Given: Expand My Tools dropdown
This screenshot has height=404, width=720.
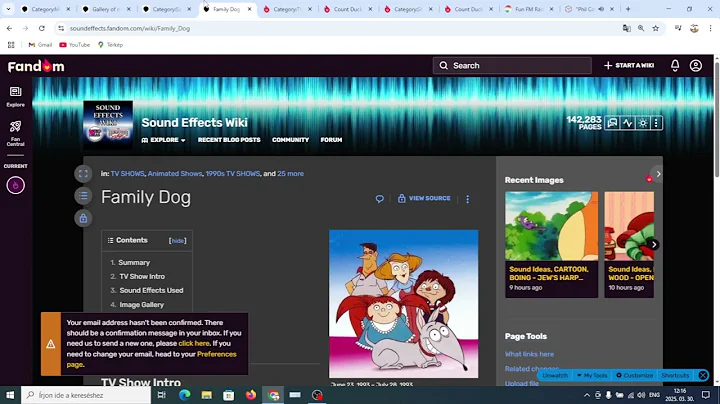Looking at the screenshot, I should 592,376.
